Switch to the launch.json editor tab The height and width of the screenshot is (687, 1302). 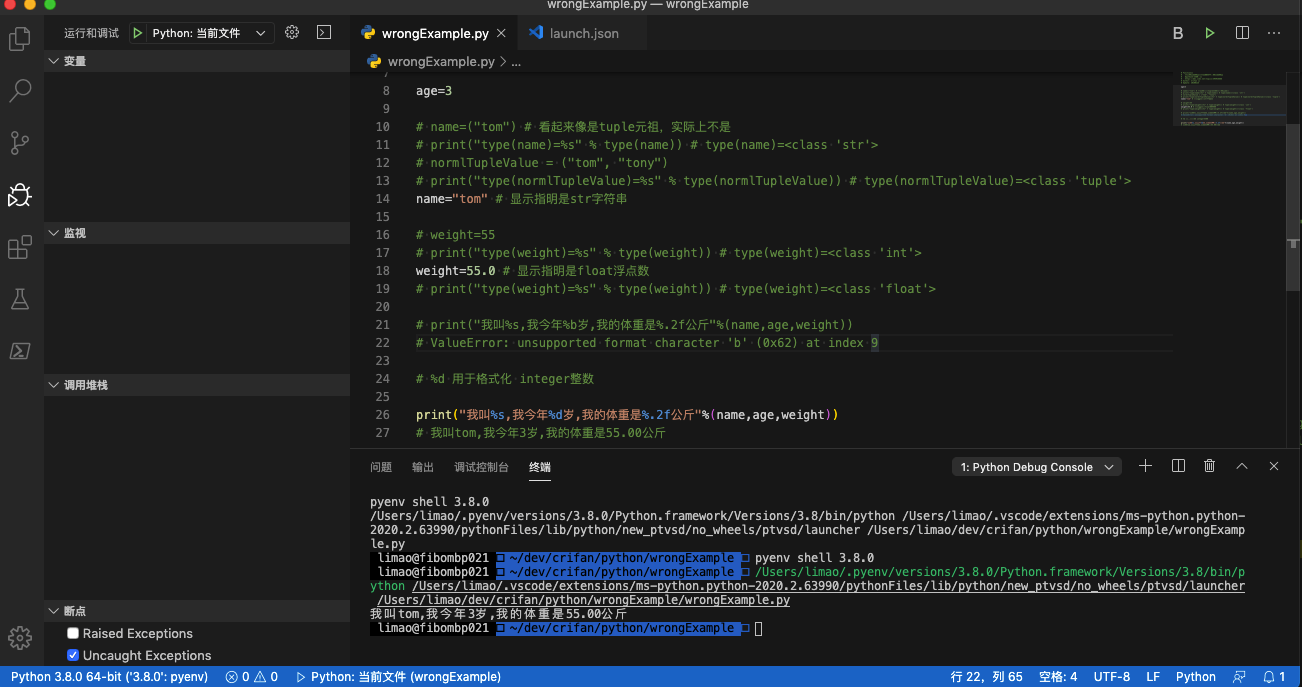click(x=583, y=33)
